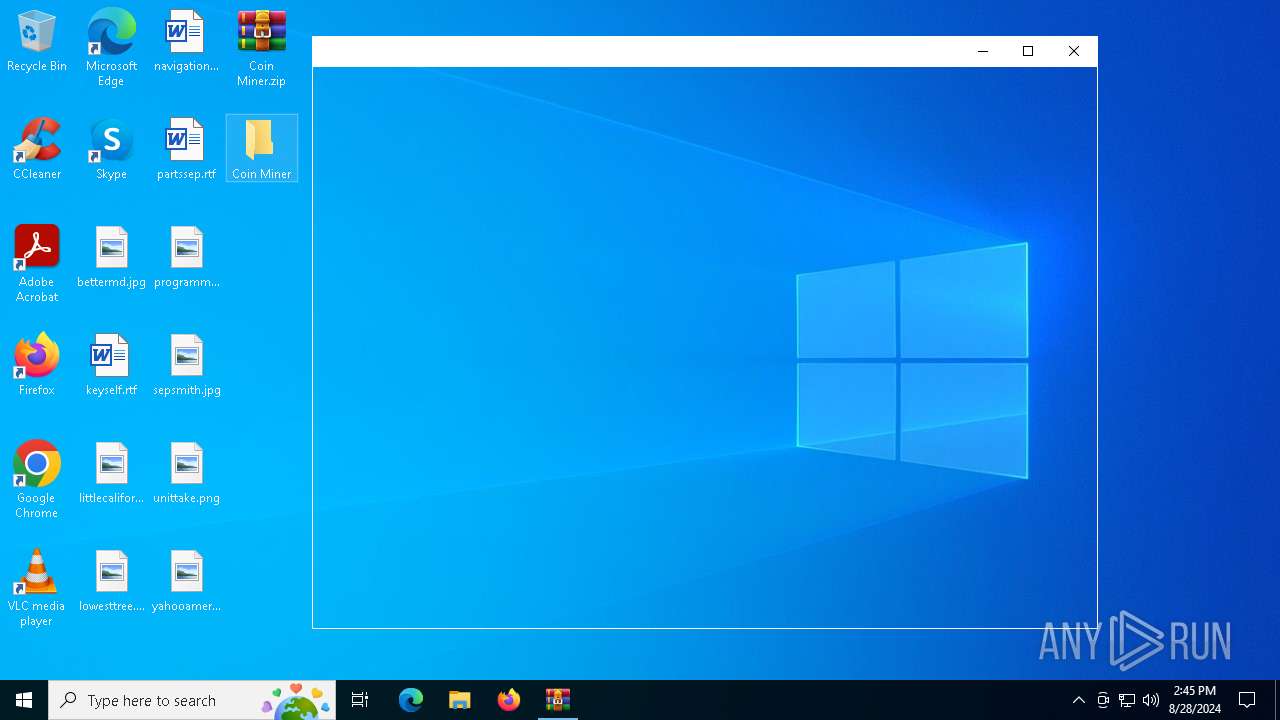Open the Action Center notifications
Image resolution: width=1280 pixels, height=720 pixels.
click(x=1247, y=700)
